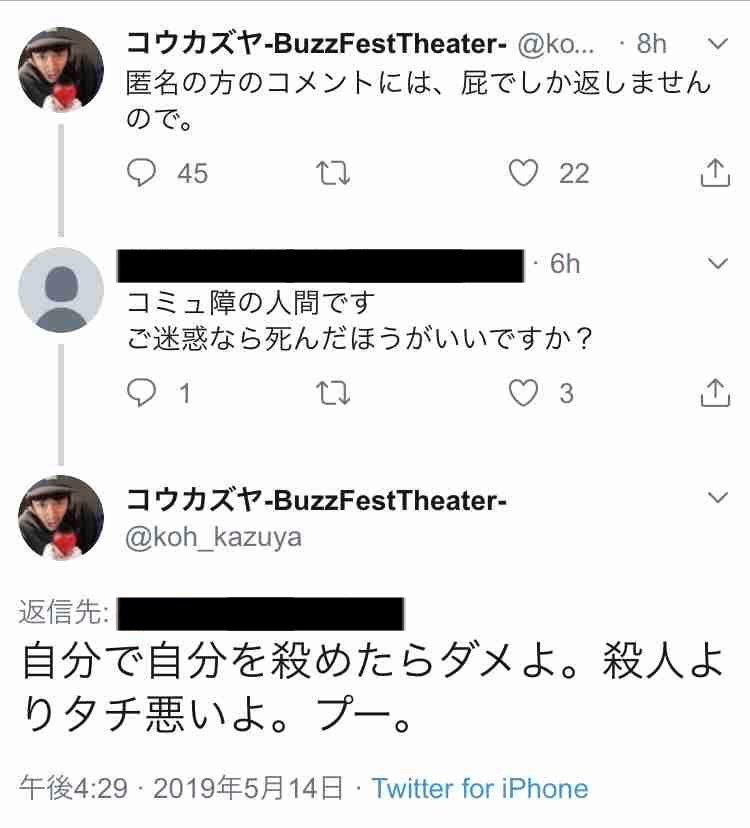Open the chevron menu on main tweet

[716, 497]
